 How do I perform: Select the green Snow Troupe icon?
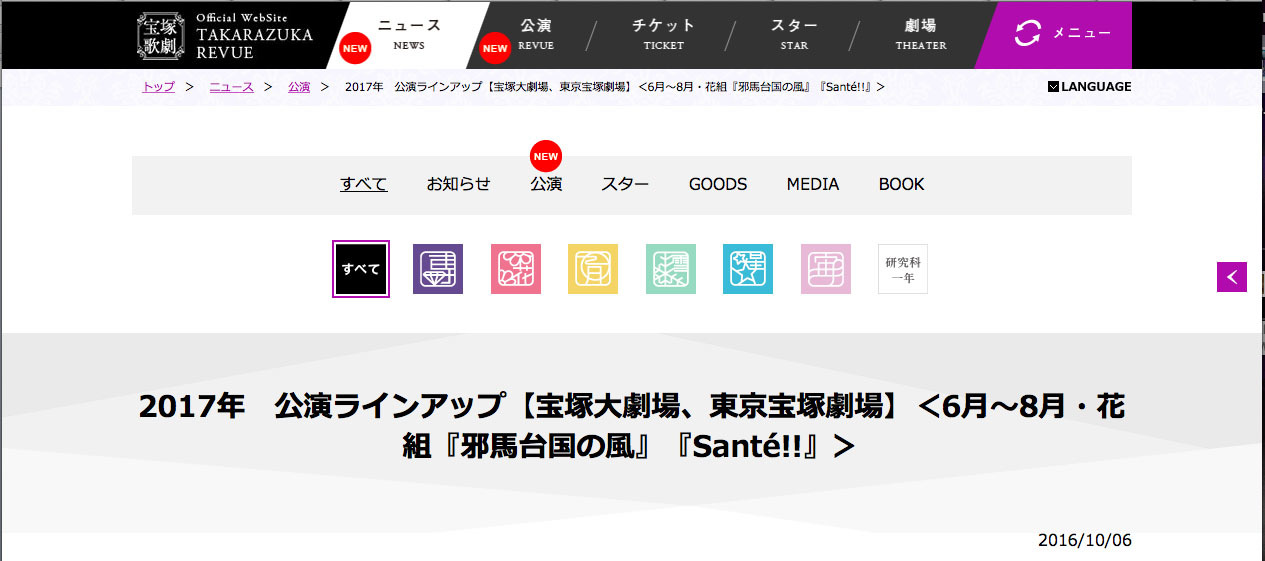tap(671, 269)
